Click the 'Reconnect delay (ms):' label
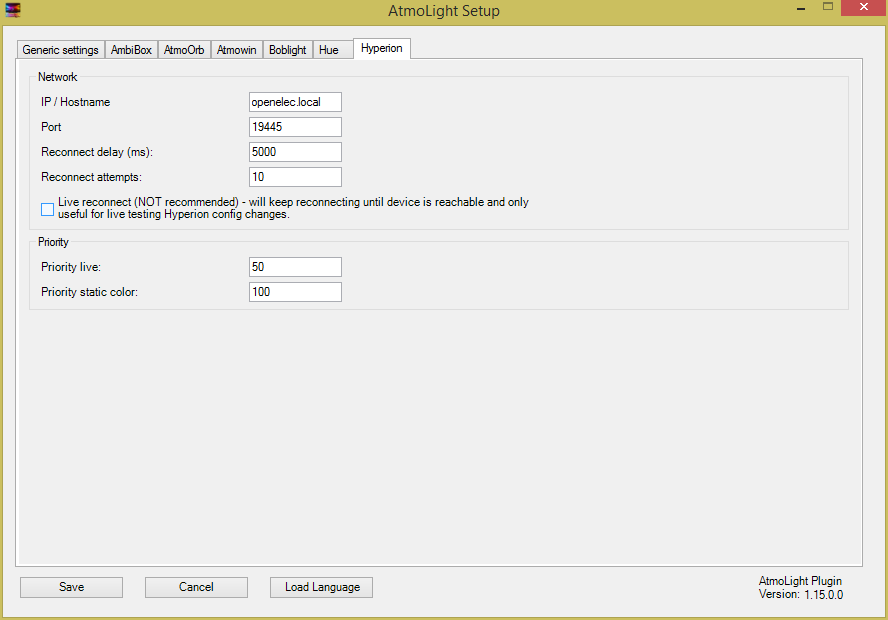The image size is (888, 620). click(97, 152)
